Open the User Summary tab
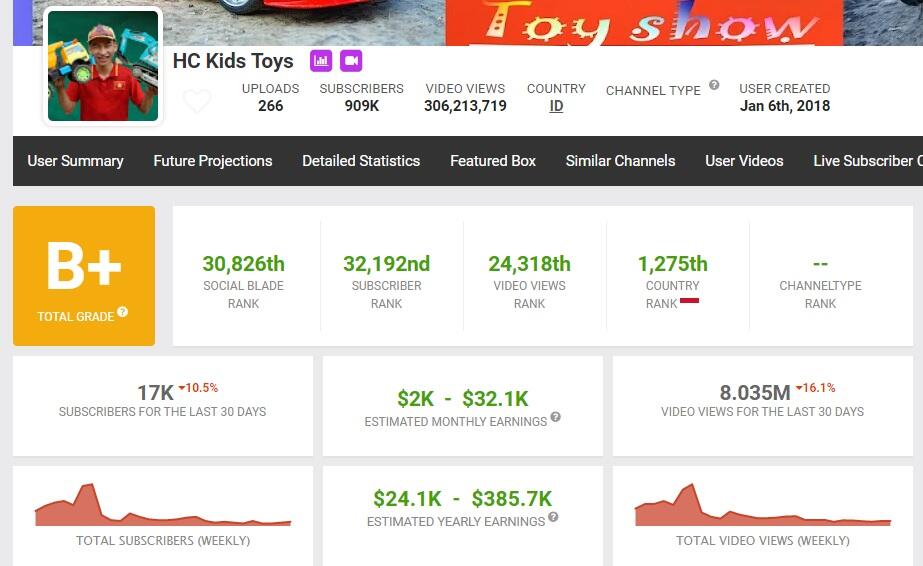The width and height of the screenshot is (923, 566). [75, 161]
